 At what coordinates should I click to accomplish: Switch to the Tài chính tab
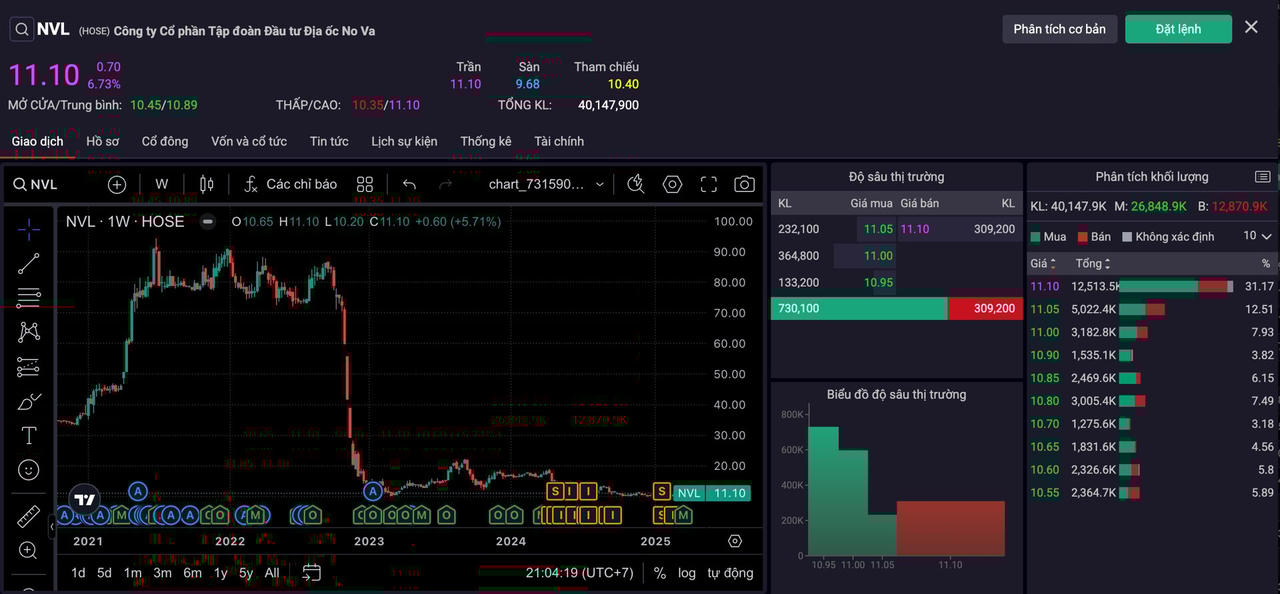point(559,141)
